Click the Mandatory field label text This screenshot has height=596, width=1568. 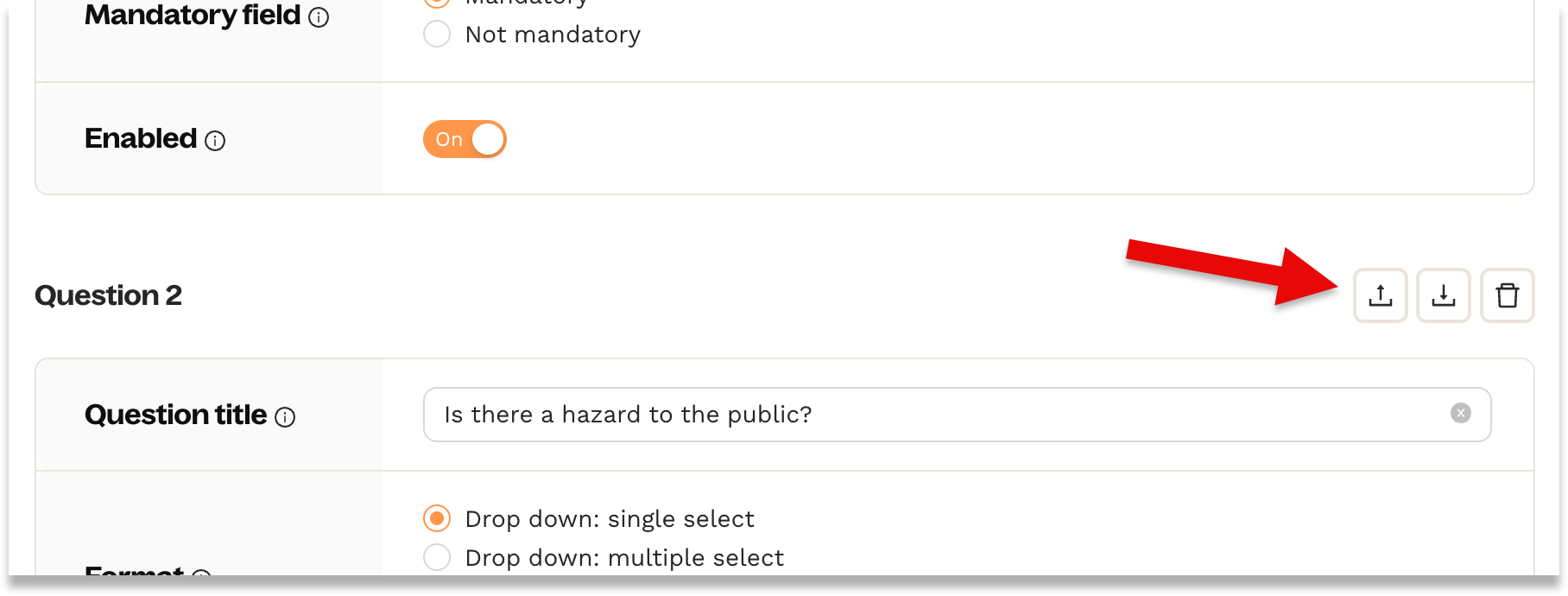(x=192, y=16)
